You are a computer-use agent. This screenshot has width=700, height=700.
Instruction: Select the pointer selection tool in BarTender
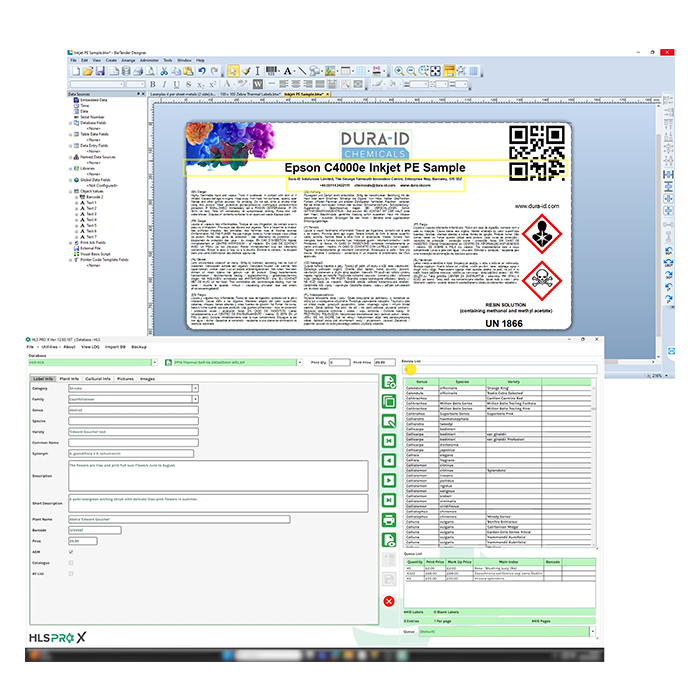click(233, 71)
